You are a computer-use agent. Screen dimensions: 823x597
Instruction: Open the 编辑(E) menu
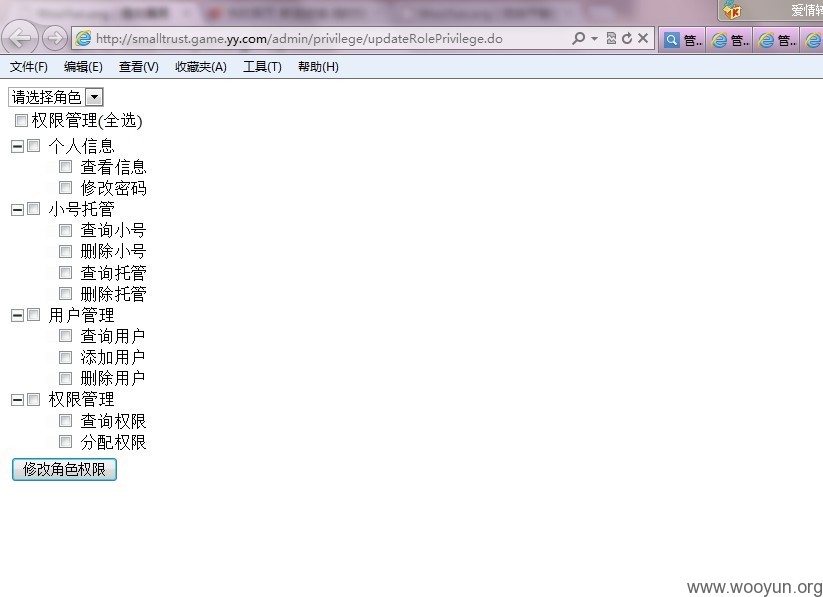pos(83,67)
